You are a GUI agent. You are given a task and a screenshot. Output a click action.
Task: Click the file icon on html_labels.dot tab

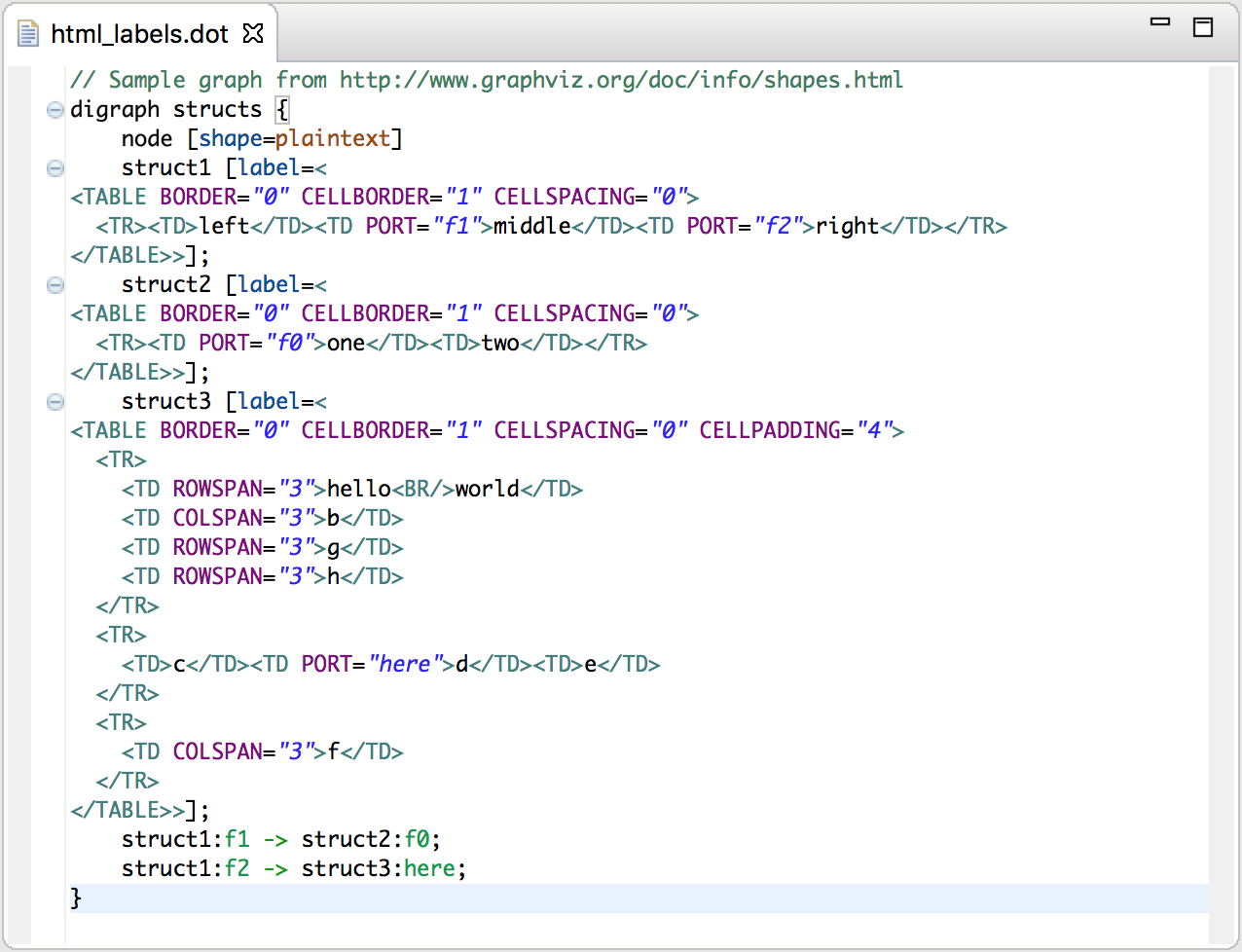tap(29, 34)
